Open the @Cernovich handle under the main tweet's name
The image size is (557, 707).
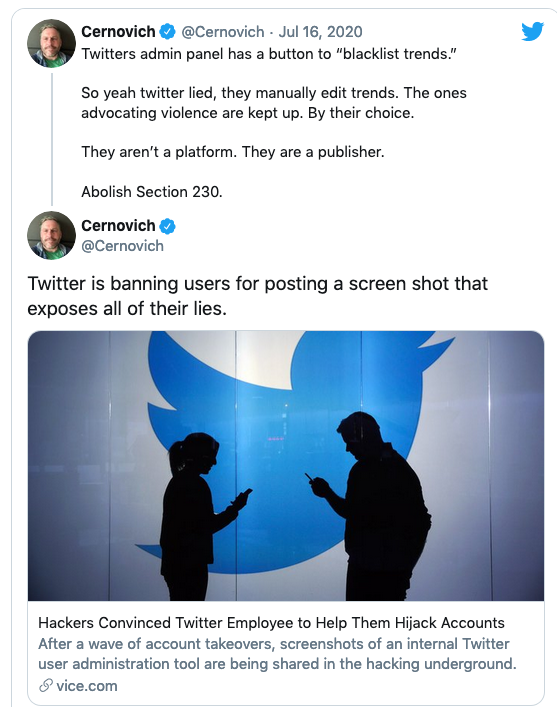tap(122, 246)
